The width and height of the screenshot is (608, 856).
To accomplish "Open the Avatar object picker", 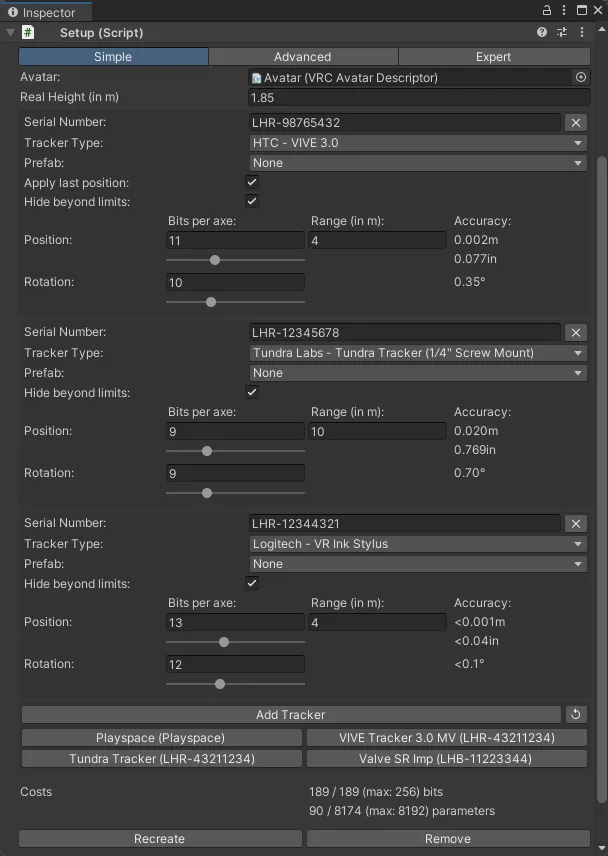I will [x=581, y=77].
